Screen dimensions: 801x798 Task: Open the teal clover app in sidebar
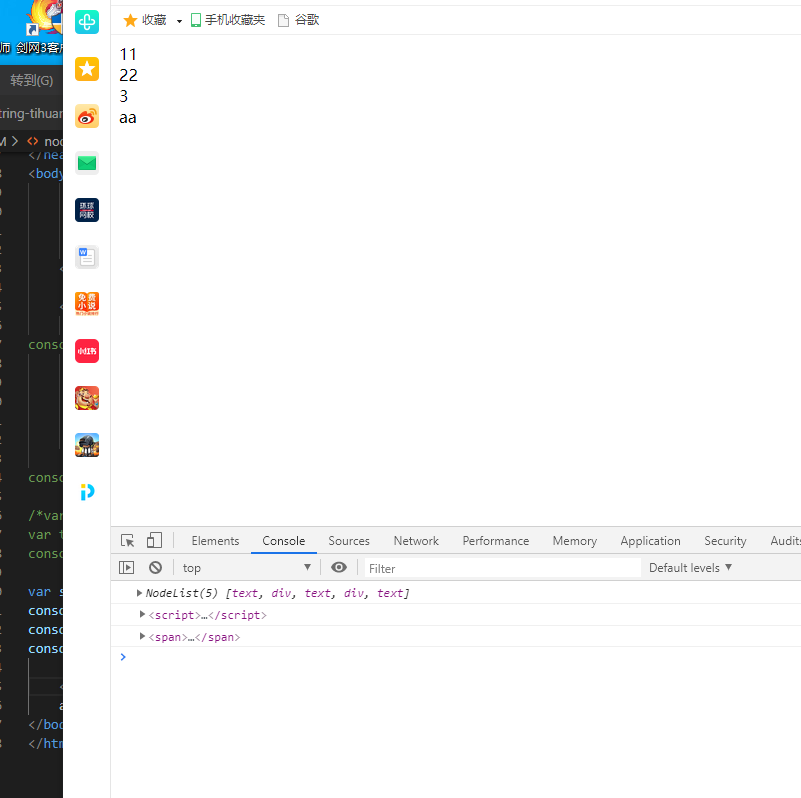(87, 22)
